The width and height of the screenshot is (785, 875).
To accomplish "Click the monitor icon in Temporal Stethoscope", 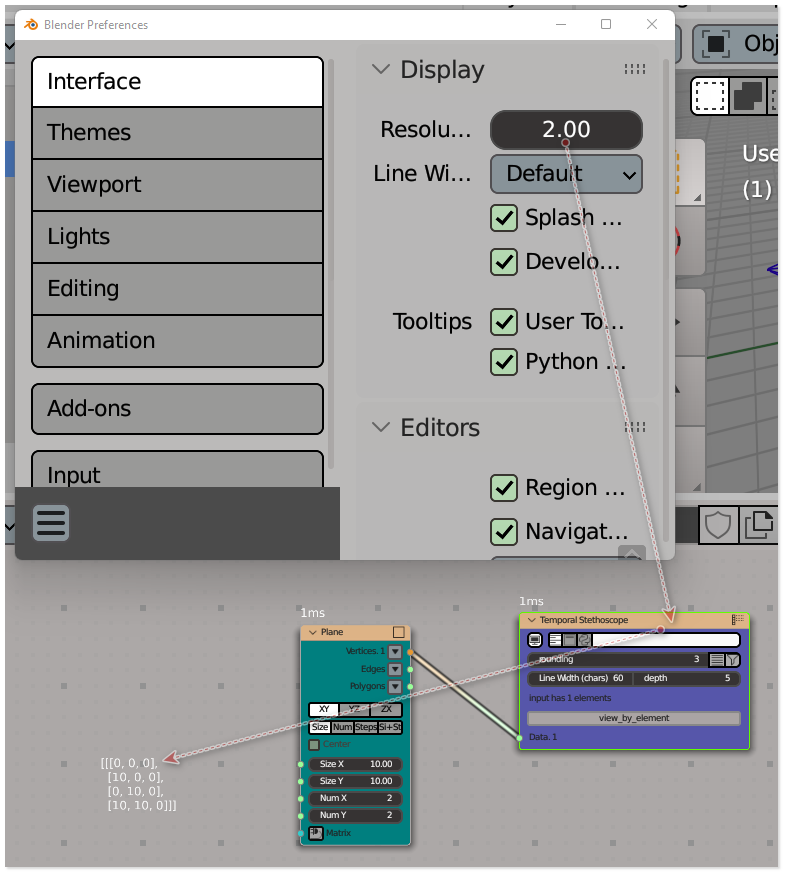I will [x=535, y=640].
